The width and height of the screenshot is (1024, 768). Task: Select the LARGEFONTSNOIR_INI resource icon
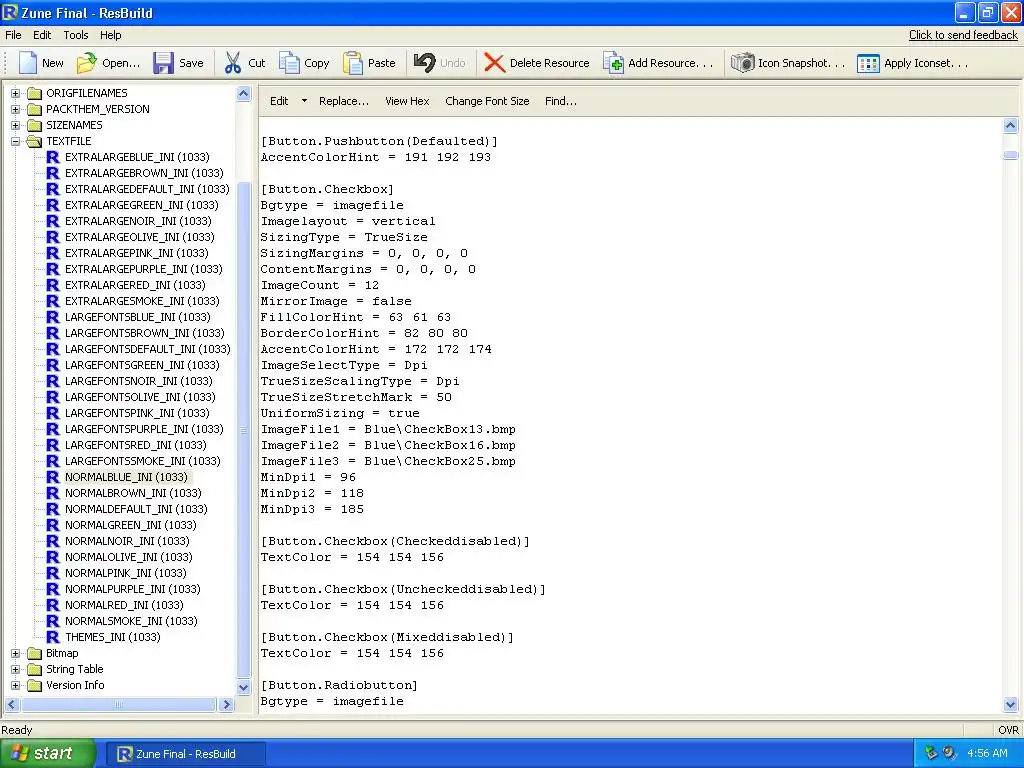pyautogui.click(x=53, y=381)
